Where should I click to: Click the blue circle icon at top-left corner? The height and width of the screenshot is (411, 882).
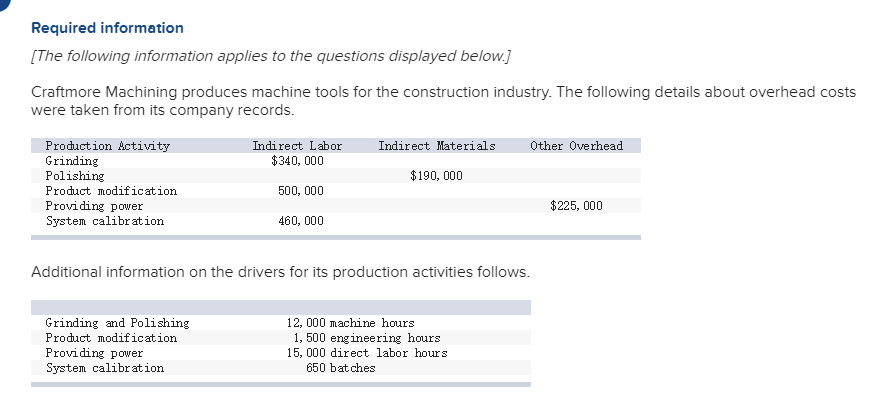tap(3, 3)
